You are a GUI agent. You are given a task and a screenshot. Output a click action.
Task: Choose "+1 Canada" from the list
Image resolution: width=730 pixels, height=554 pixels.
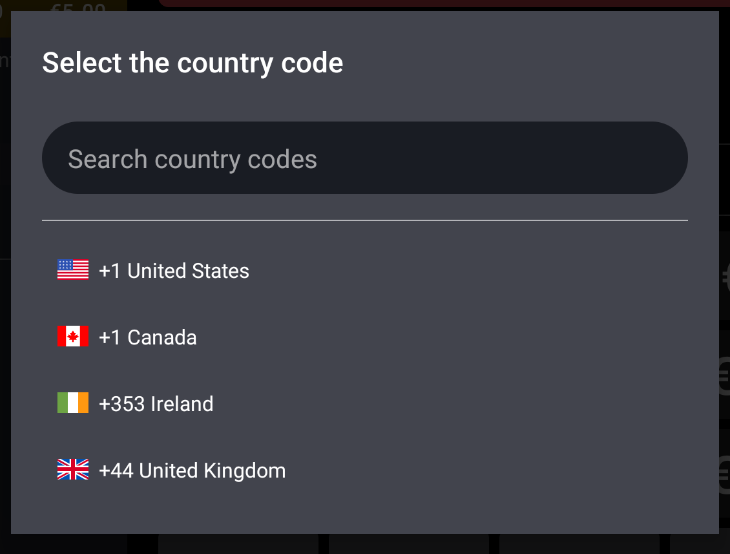point(147,338)
